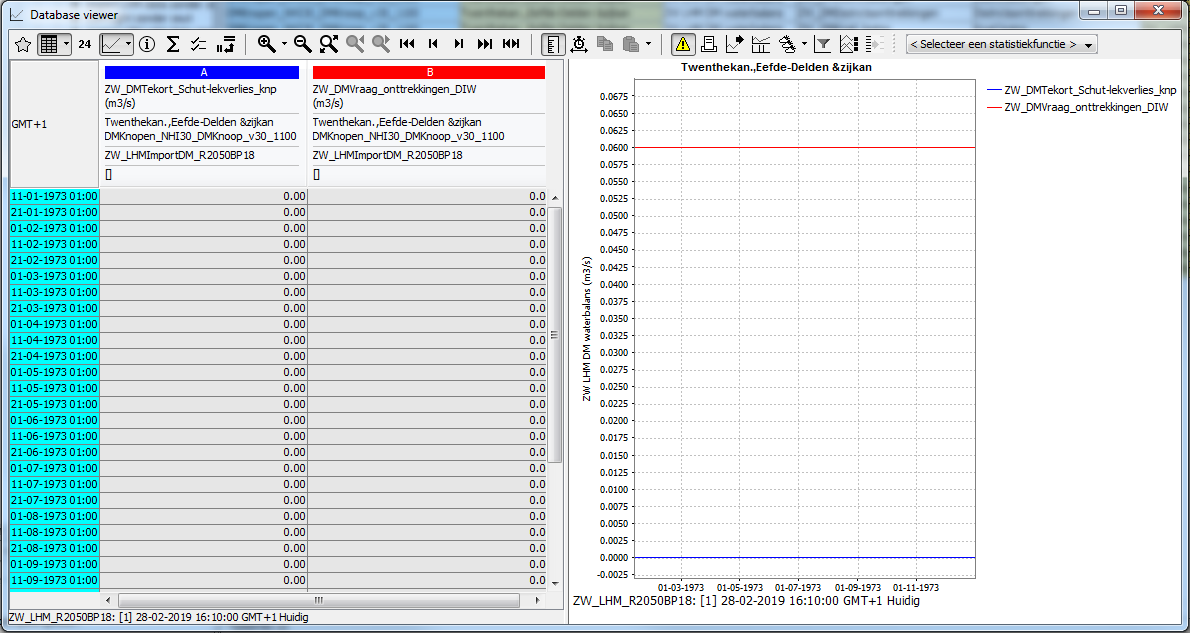Click the vertical scrollbar up arrow

tap(554, 197)
